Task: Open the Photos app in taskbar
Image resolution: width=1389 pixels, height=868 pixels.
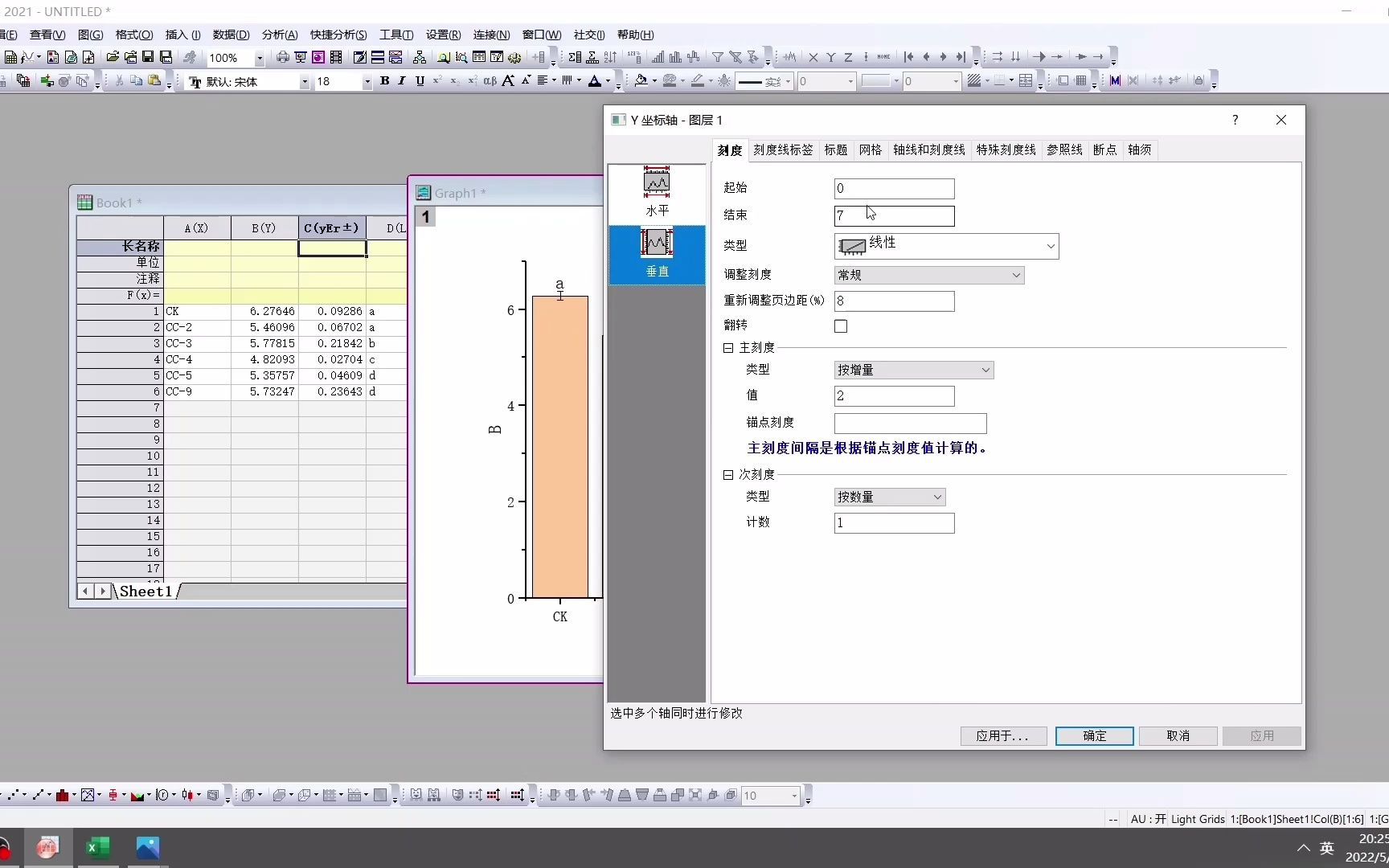Action: pos(148,847)
